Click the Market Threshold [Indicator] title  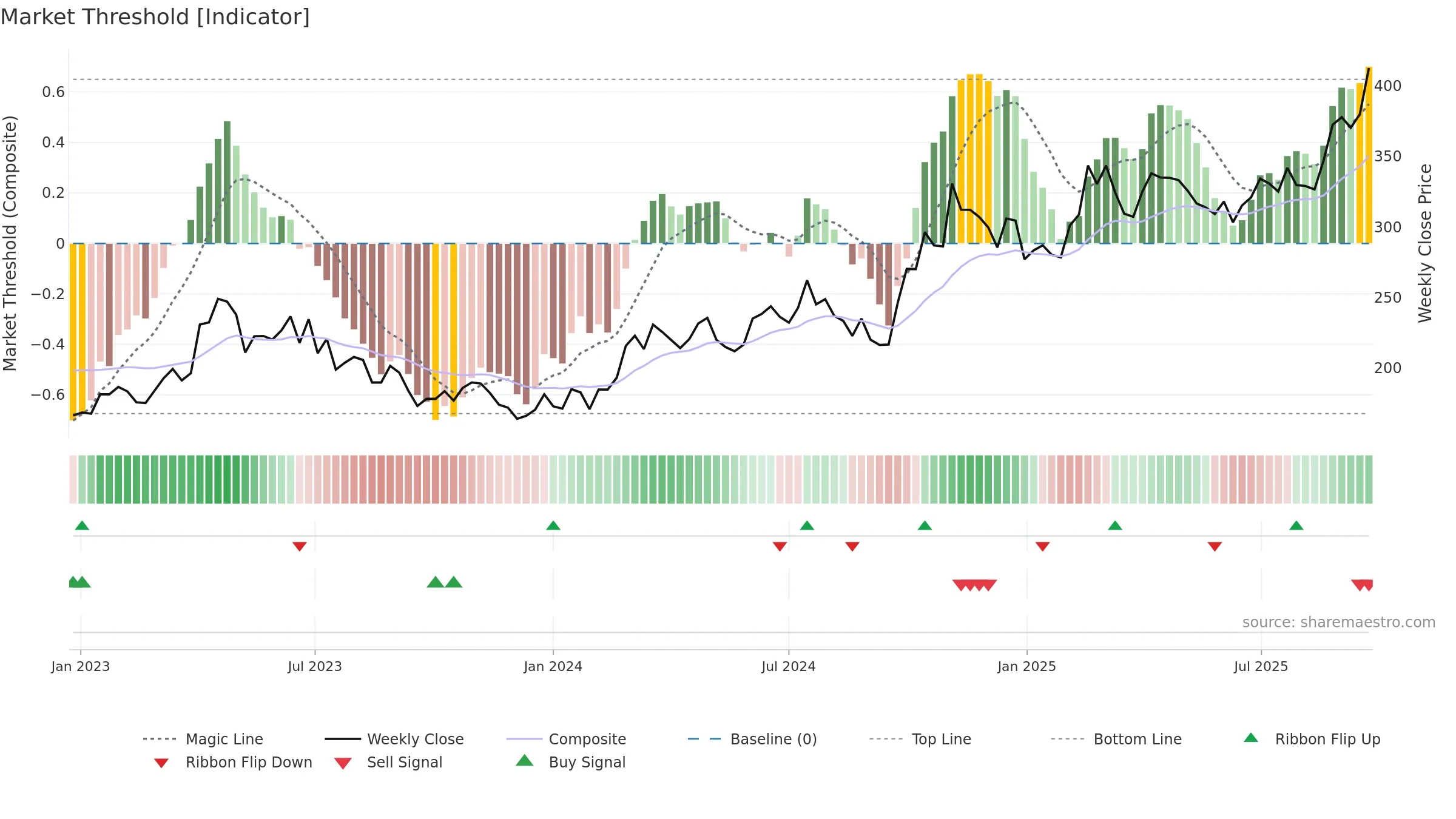[x=155, y=17]
